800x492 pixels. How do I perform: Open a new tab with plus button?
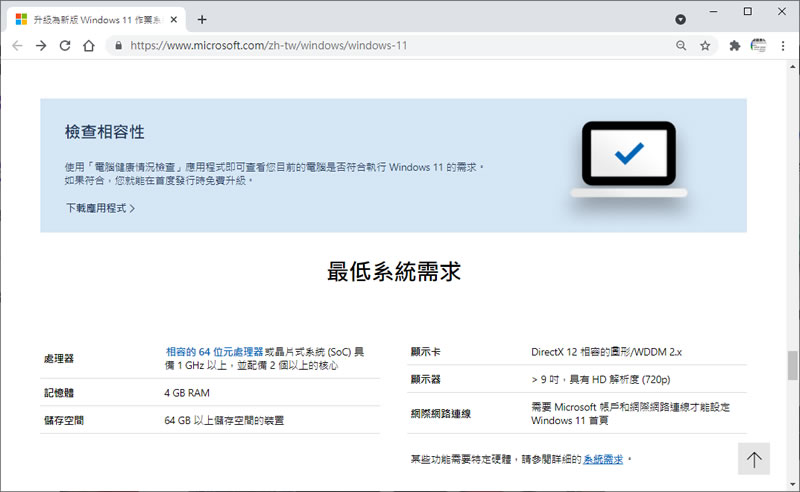pyautogui.click(x=202, y=19)
